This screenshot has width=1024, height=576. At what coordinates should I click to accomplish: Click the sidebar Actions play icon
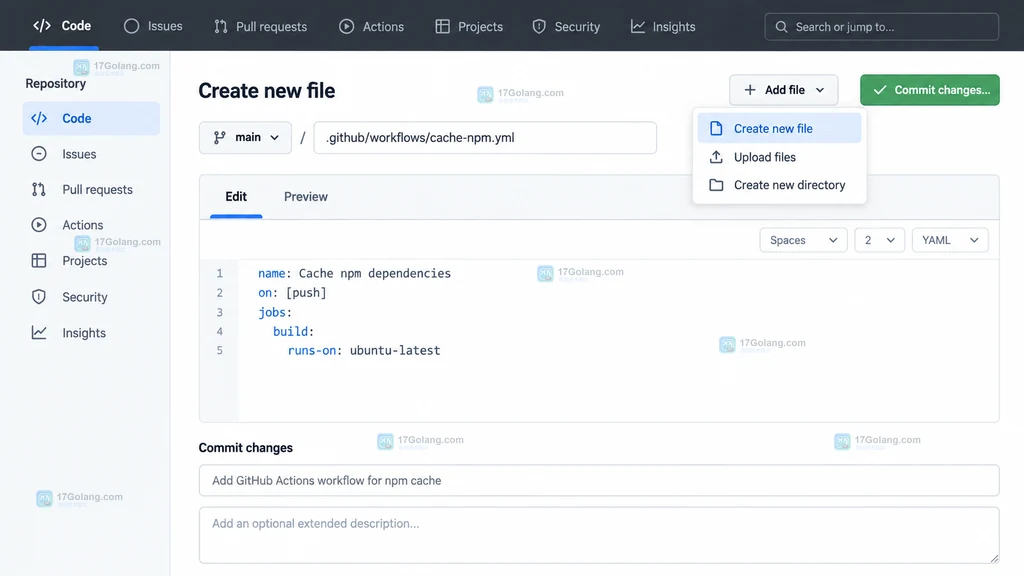coord(39,225)
